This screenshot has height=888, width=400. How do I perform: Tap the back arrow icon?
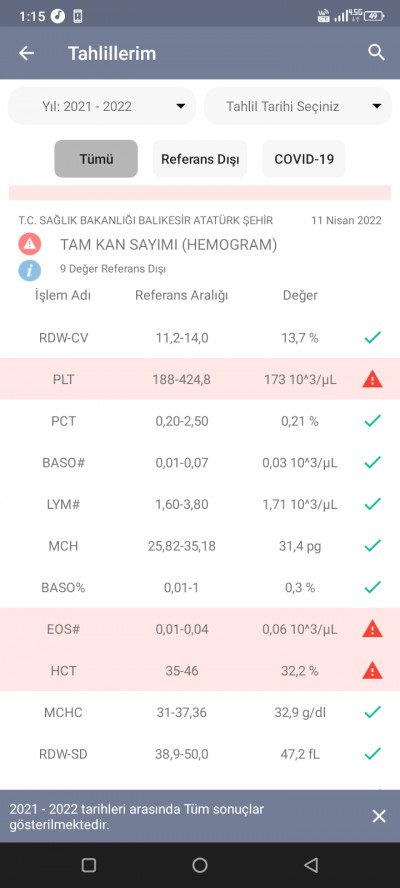27,53
